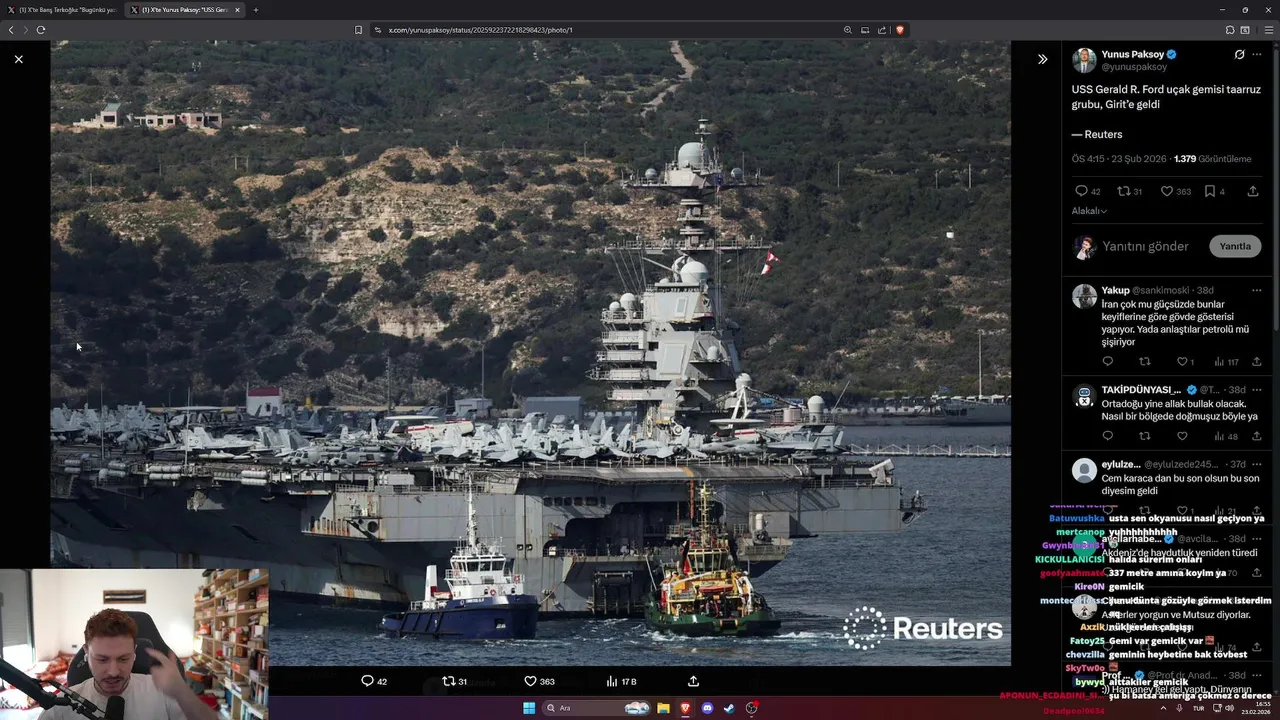Image resolution: width=1280 pixels, height=720 pixels.
Task: Click the Yanıtını gönder reply field
Action: coord(1145,246)
